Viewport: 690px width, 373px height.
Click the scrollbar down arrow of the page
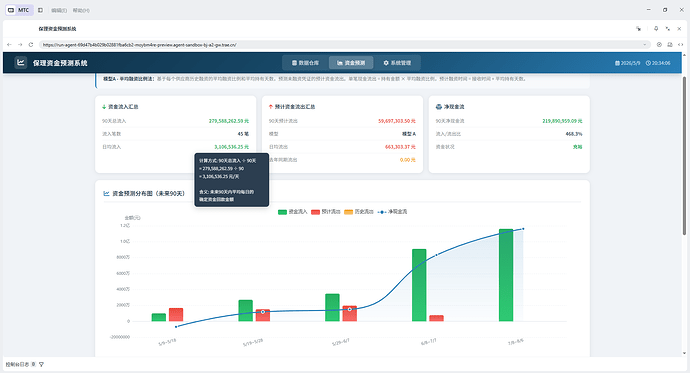684,353
